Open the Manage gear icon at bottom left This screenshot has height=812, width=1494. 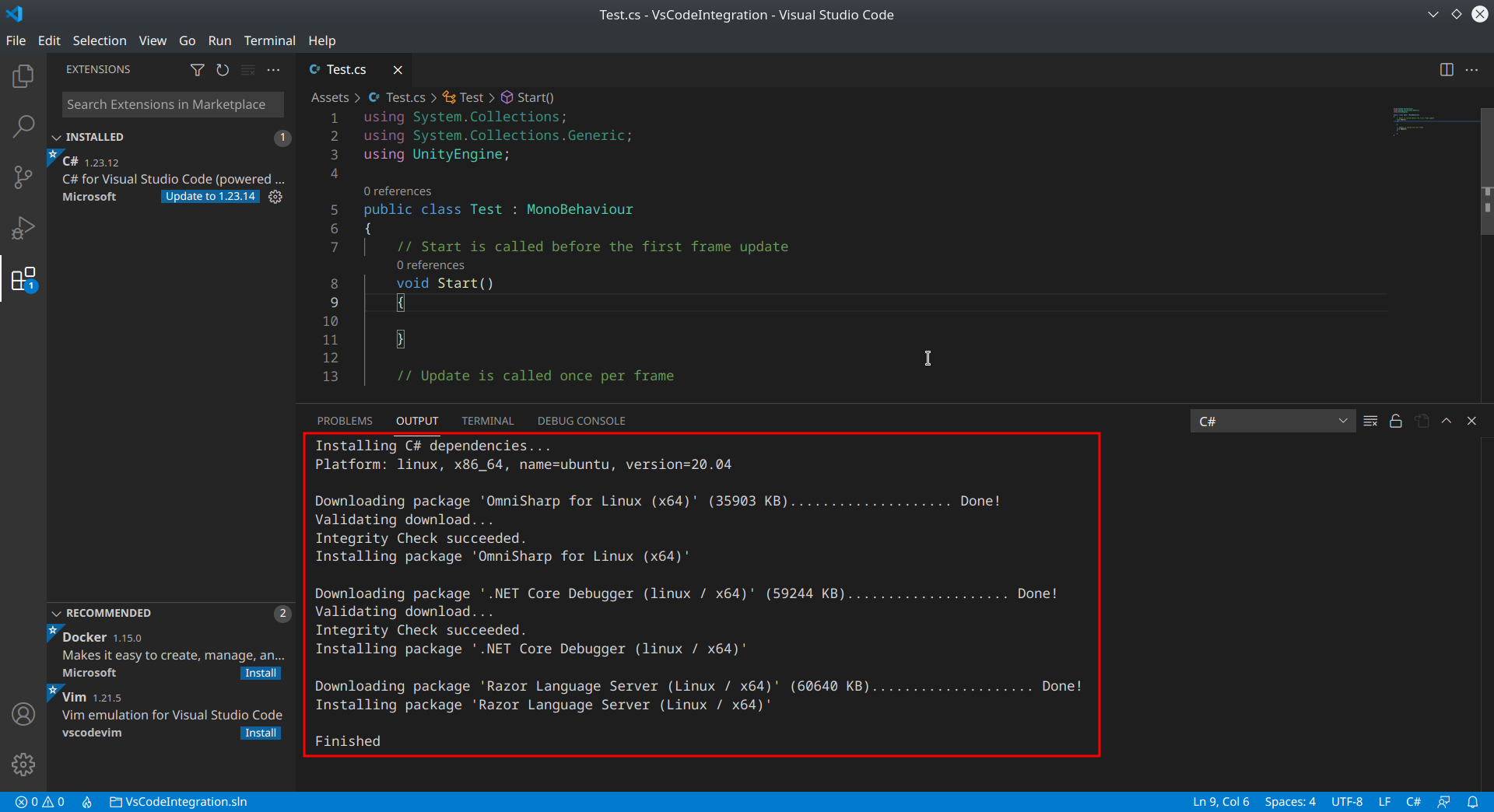(23, 765)
